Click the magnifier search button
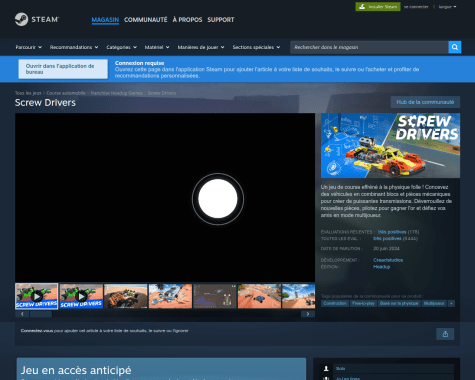This screenshot has width=475, height=380. point(455,47)
